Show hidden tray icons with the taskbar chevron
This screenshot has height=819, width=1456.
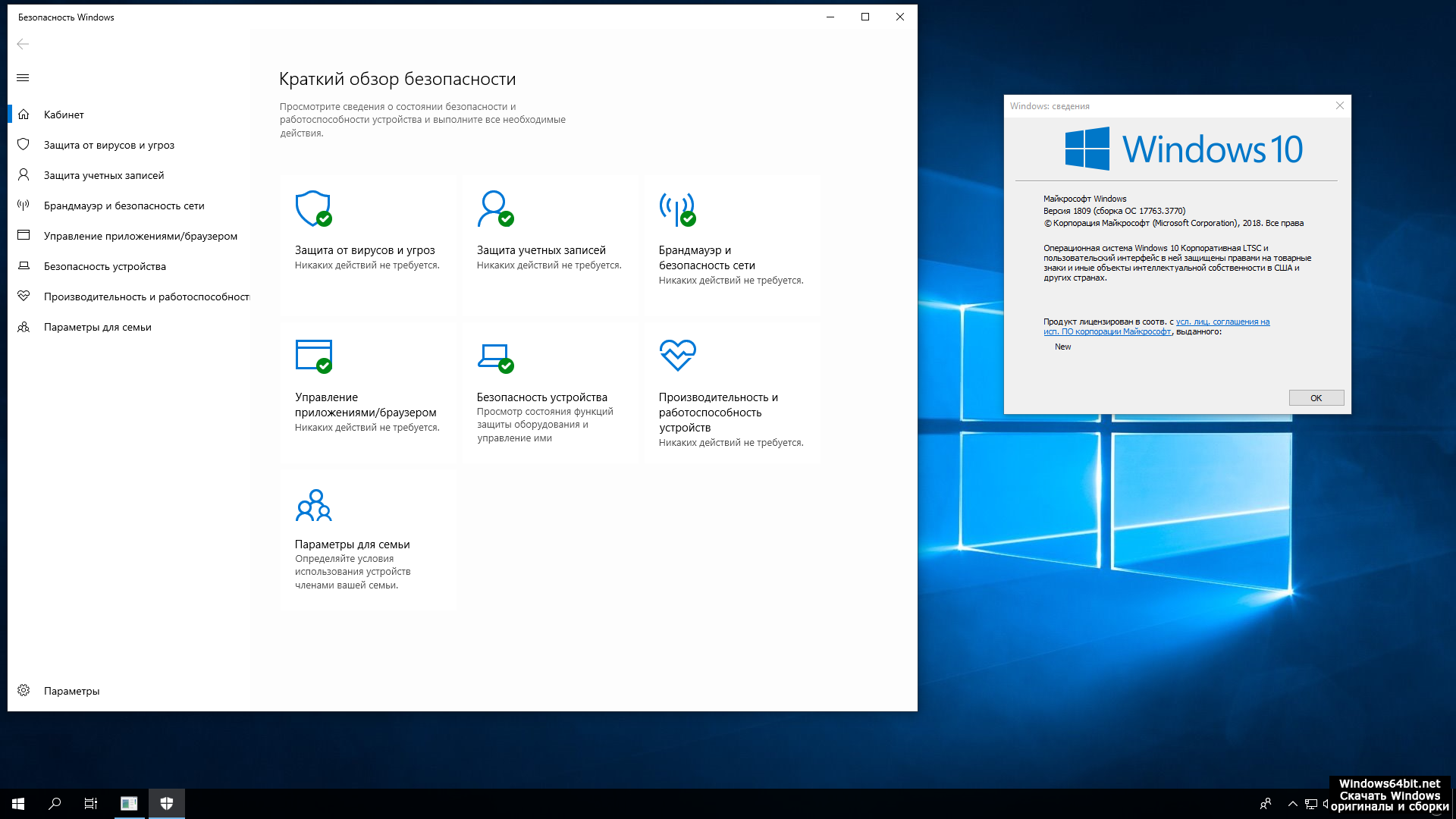point(1292,804)
